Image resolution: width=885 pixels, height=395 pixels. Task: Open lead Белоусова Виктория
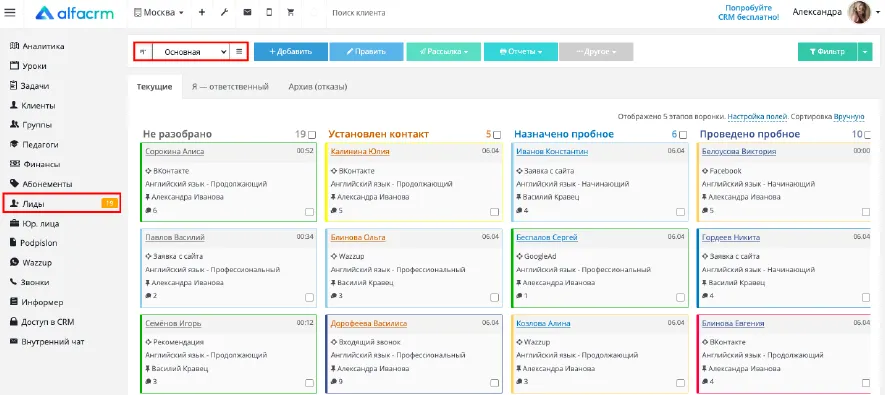[739, 151]
